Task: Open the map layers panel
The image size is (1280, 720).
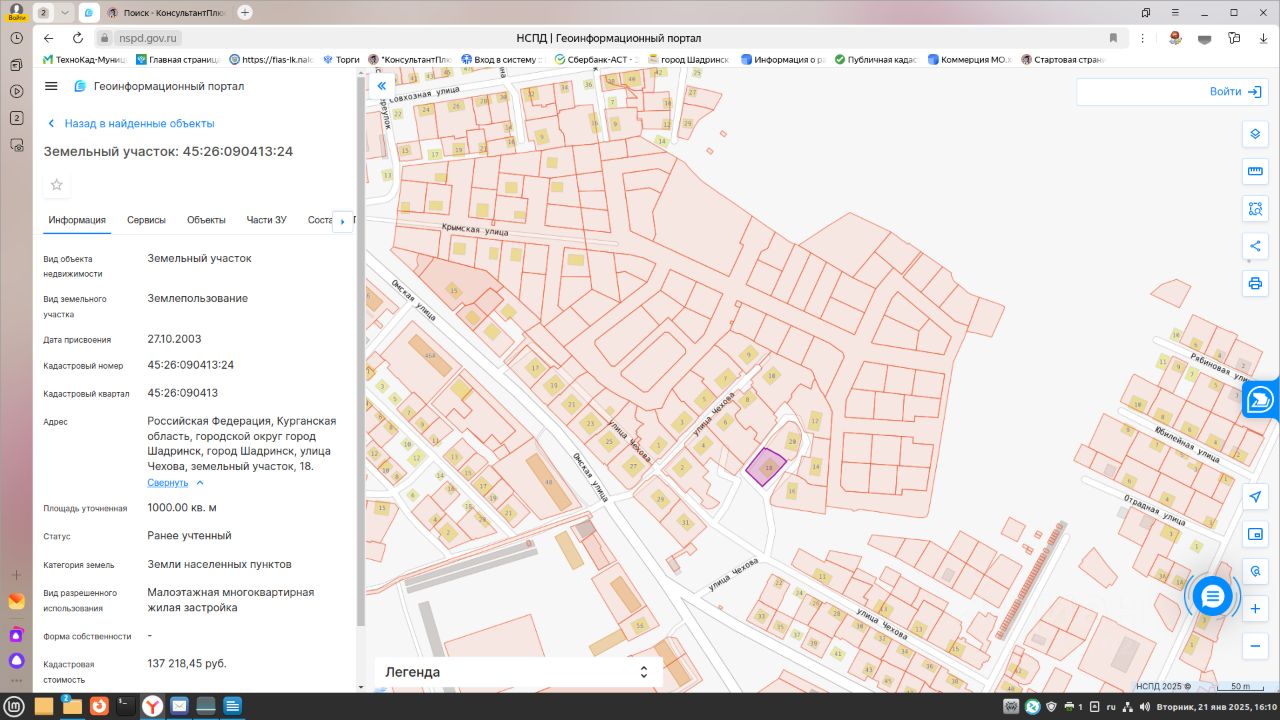Action: coord(1255,135)
